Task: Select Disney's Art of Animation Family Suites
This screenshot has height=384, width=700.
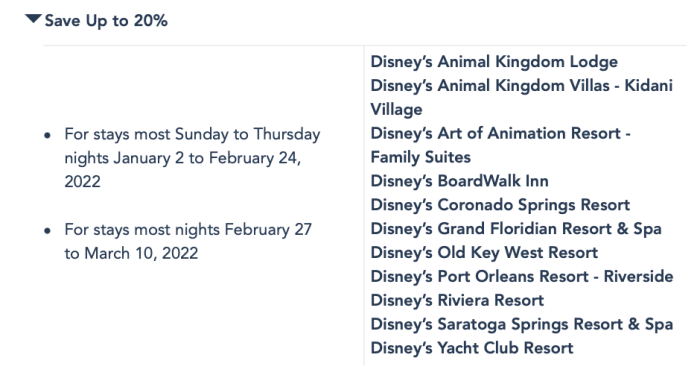Action: 500,145
